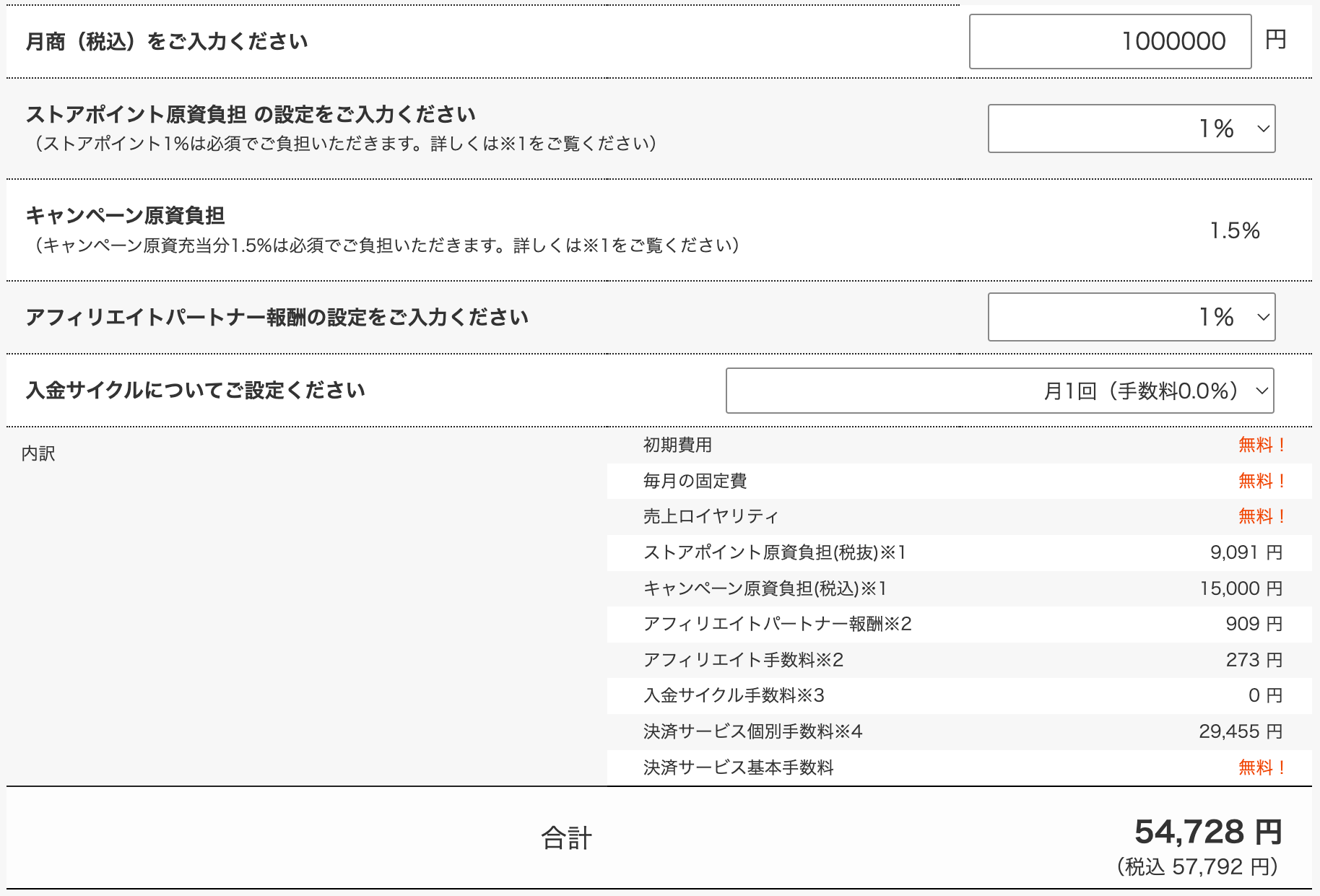This screenshot has height=896, width=1320.
Task: Click the 合計 total amount 54,728 円
Action: [1207, 832]
